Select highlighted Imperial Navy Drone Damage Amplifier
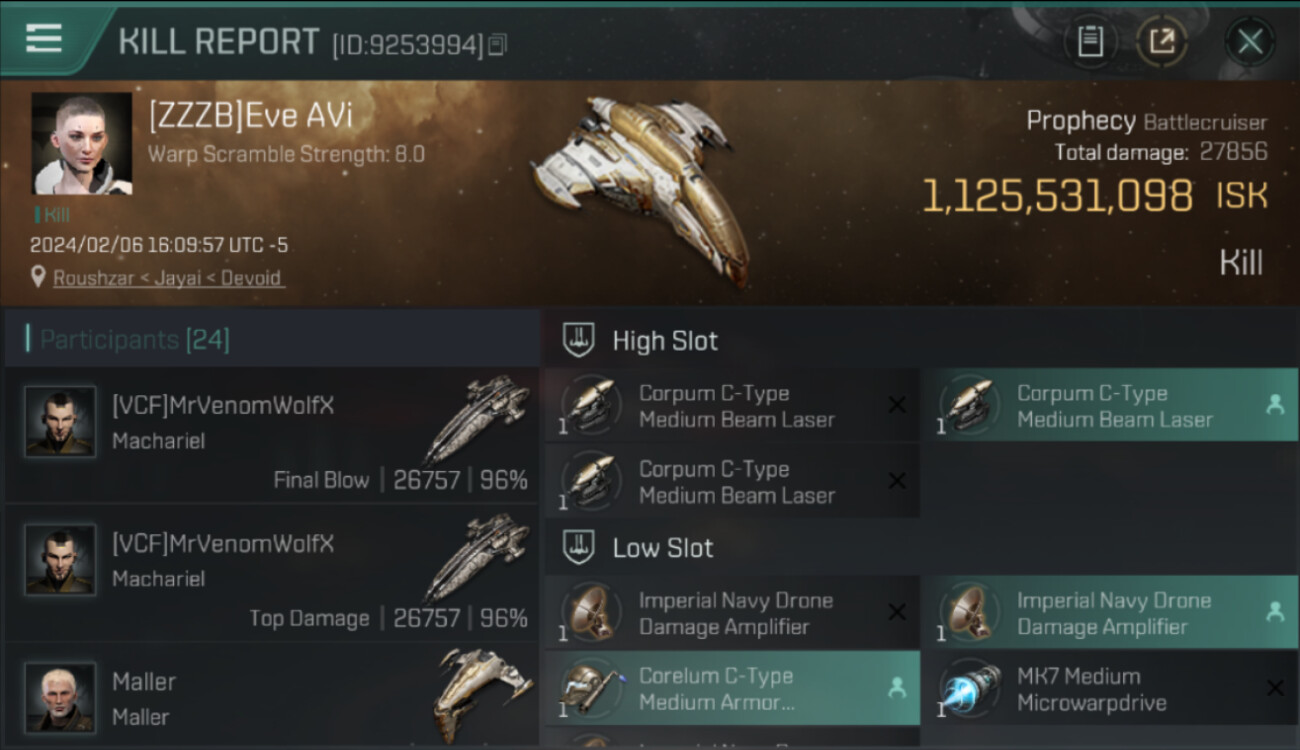Image resolution: width=1300 pixels, height=750 pixels. pos(1110,612)
